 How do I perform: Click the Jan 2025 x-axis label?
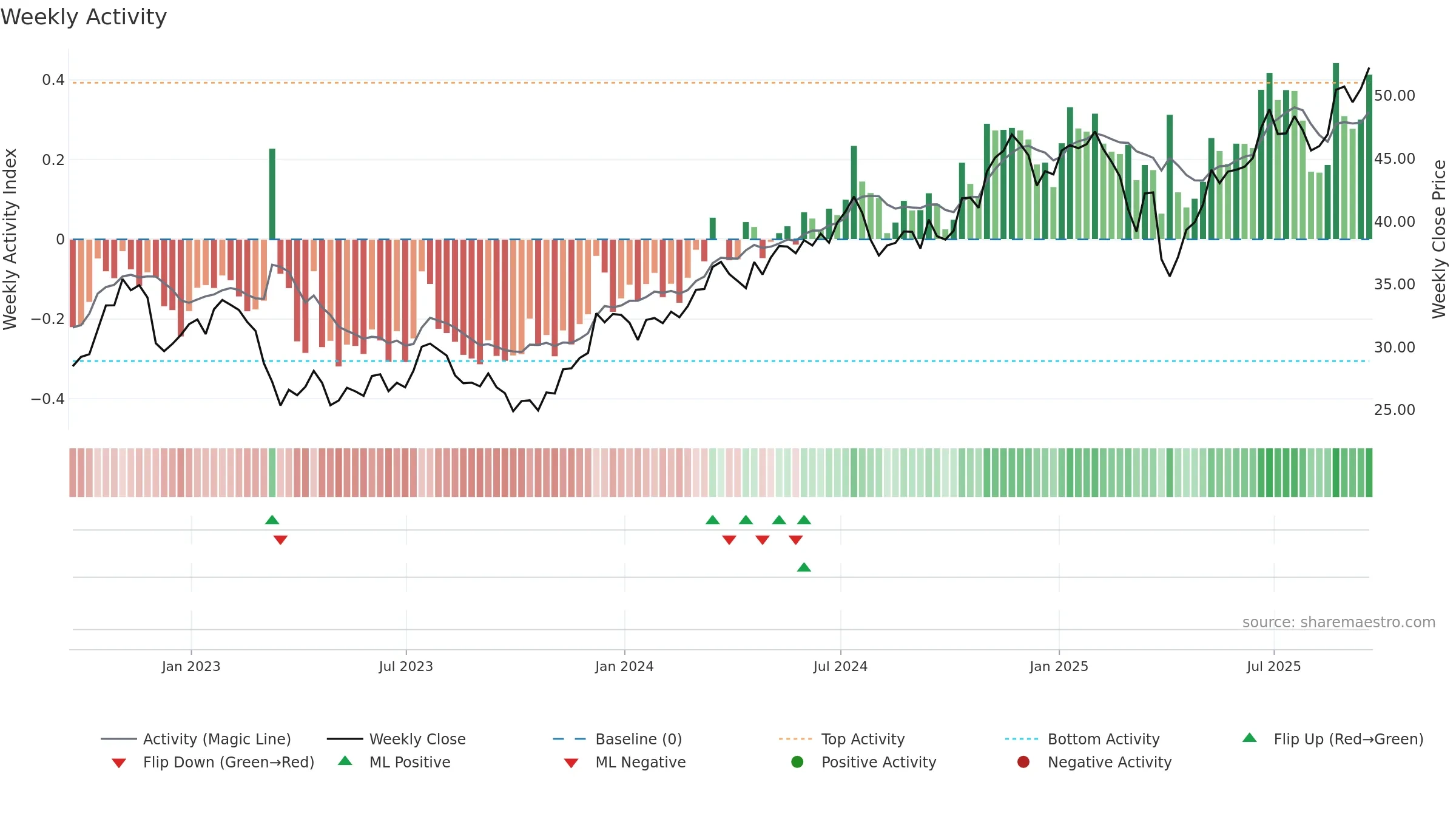tap(1059, 666)
